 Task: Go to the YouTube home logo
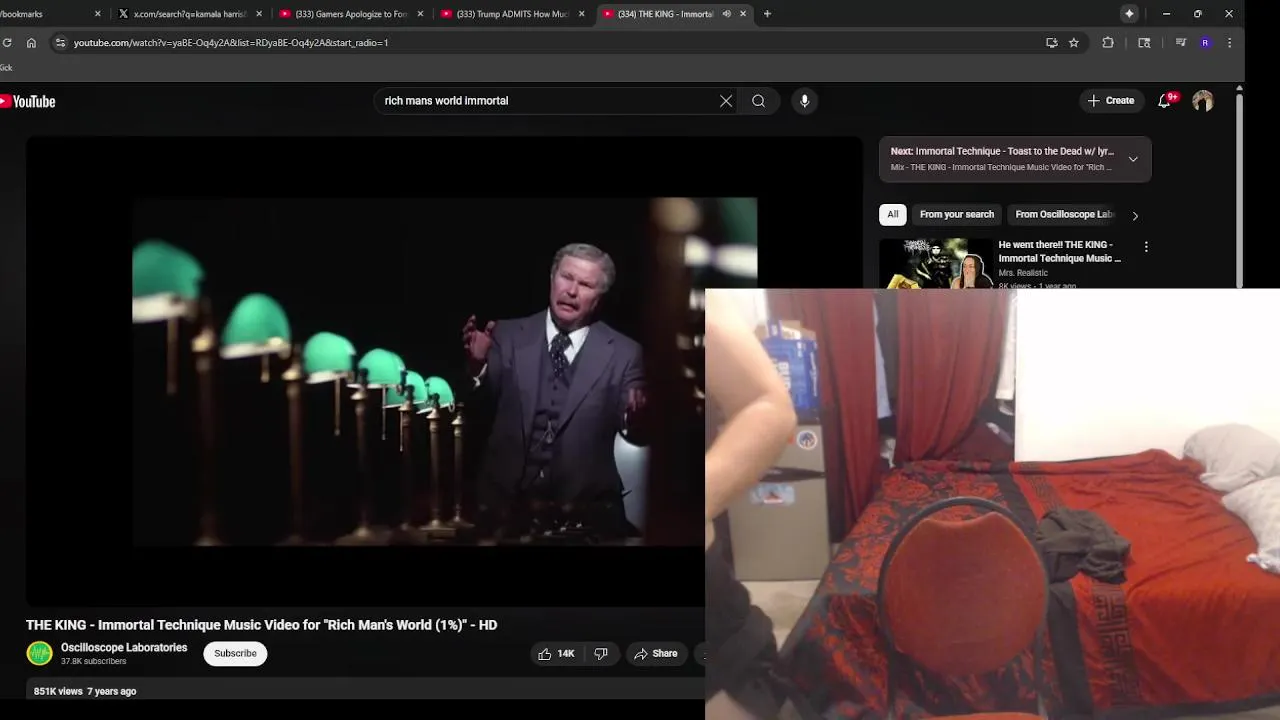coord(28,101)
